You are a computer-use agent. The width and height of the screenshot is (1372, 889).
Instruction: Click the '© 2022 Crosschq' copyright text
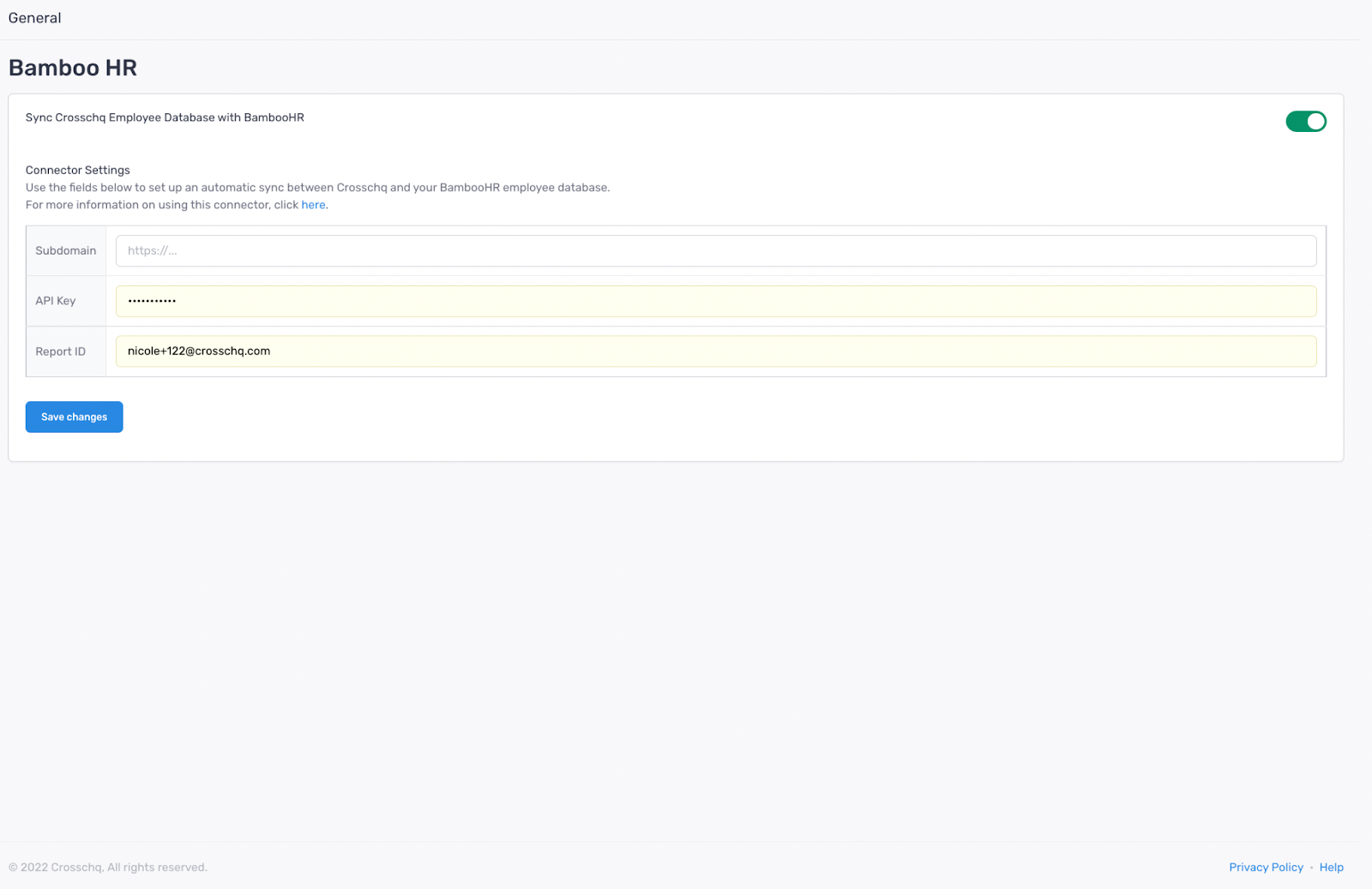point(108,868)
